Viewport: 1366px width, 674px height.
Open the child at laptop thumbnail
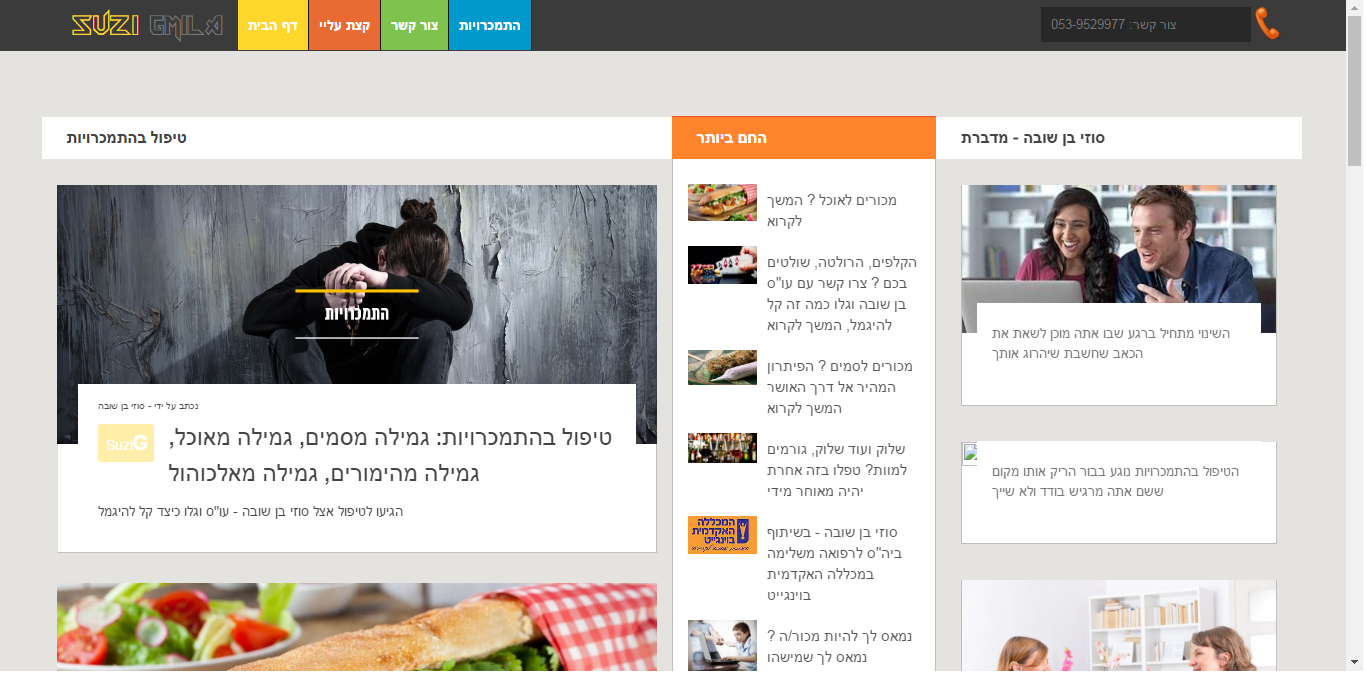pos(722,645)
